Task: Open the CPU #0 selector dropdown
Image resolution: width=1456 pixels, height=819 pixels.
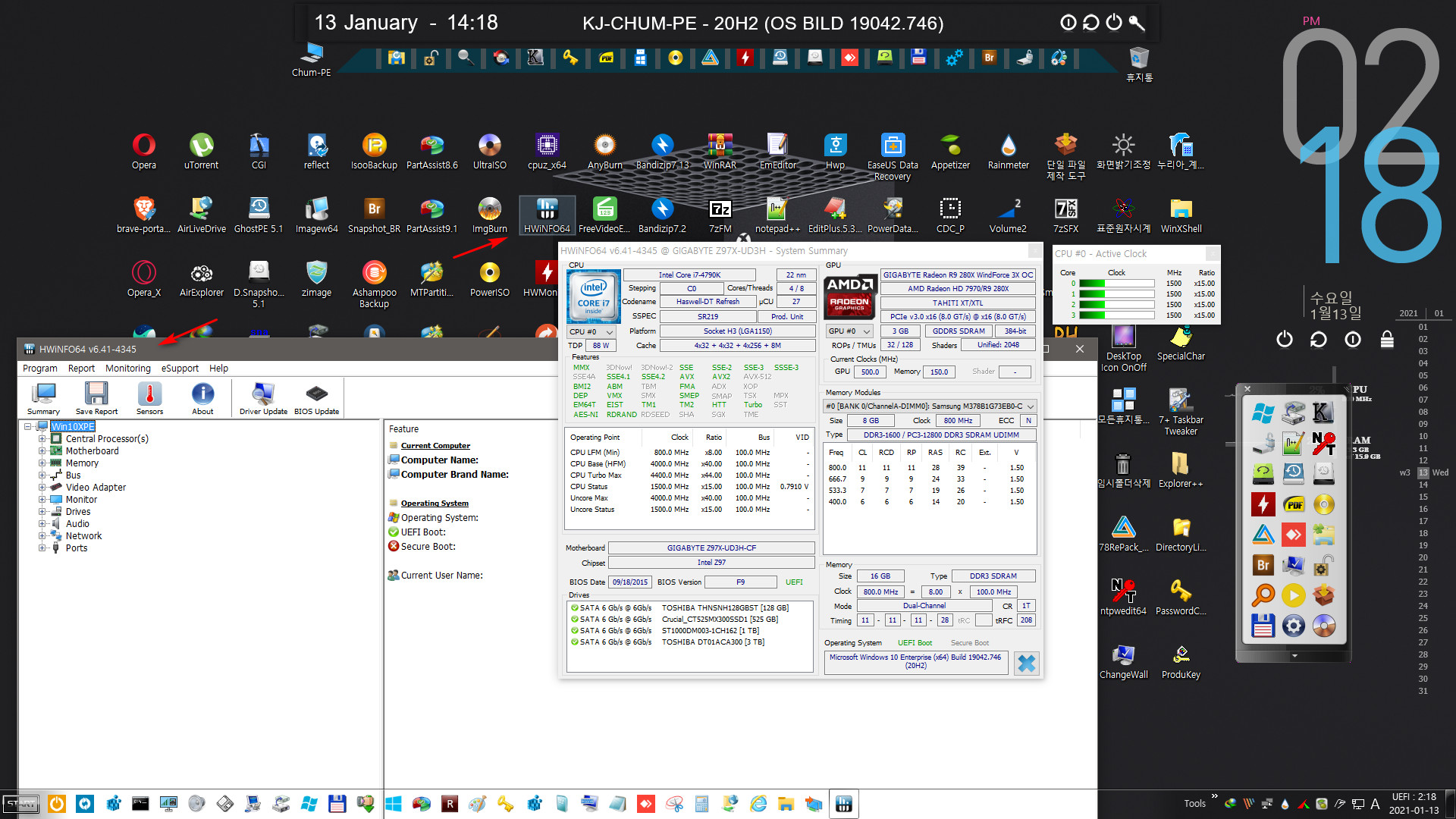Action: (591, 331)
